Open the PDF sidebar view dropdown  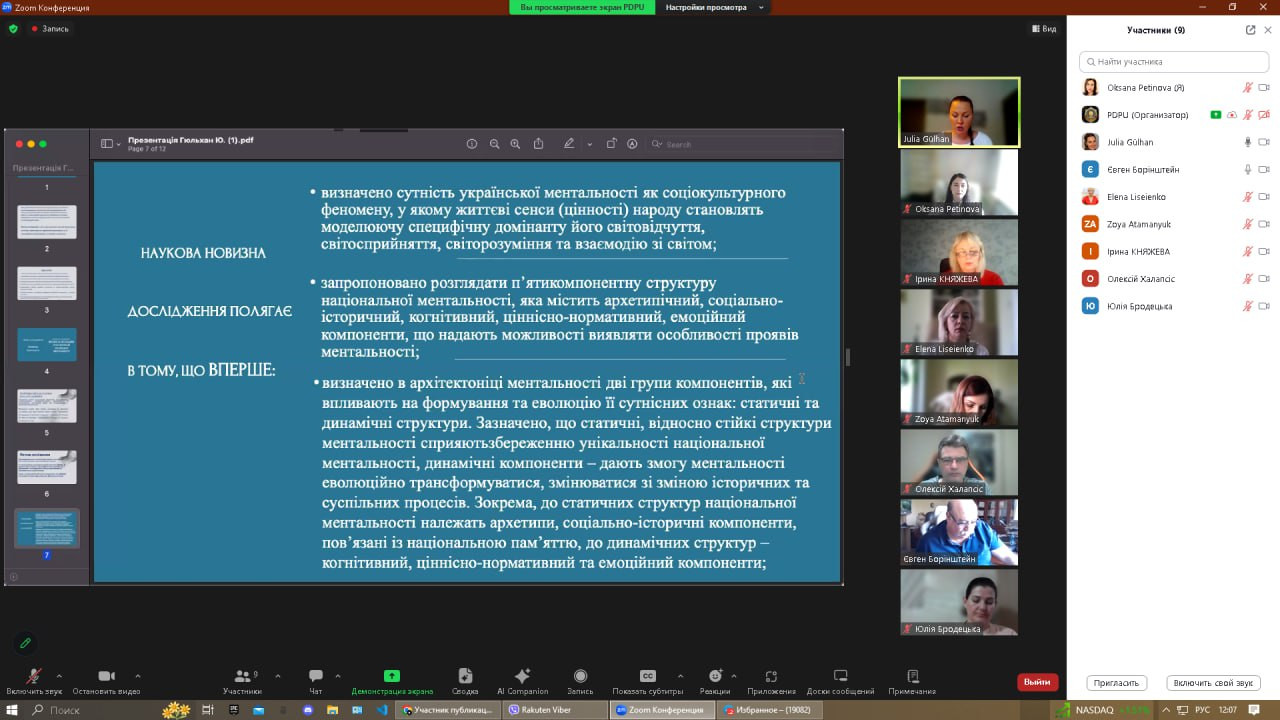click(110, 144)
